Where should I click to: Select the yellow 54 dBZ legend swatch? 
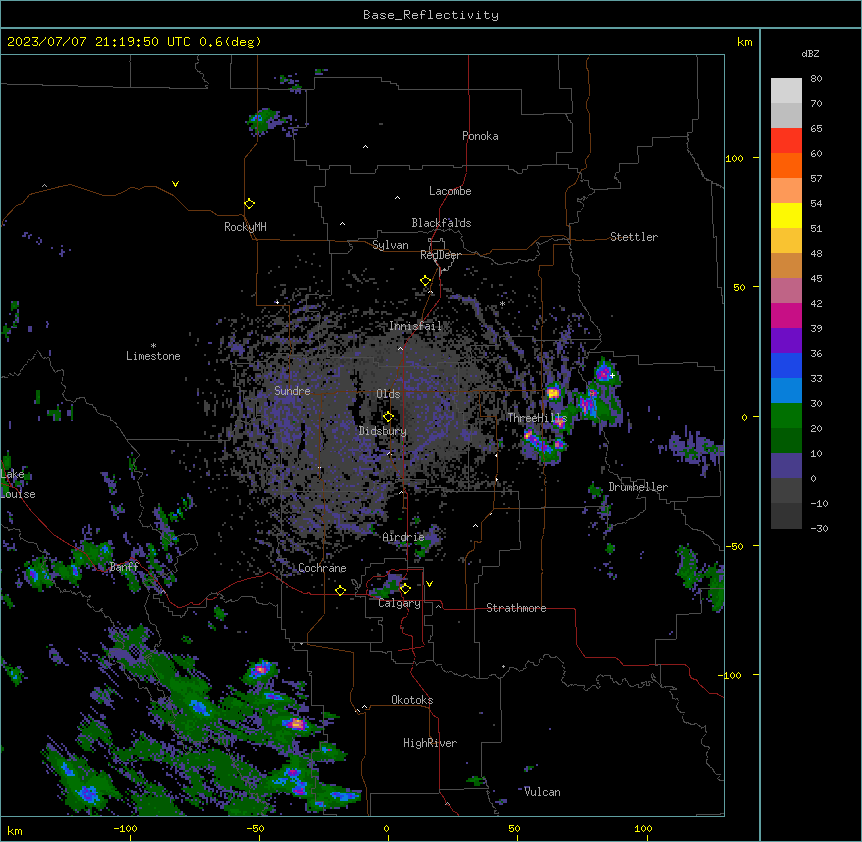coord(786,215)
